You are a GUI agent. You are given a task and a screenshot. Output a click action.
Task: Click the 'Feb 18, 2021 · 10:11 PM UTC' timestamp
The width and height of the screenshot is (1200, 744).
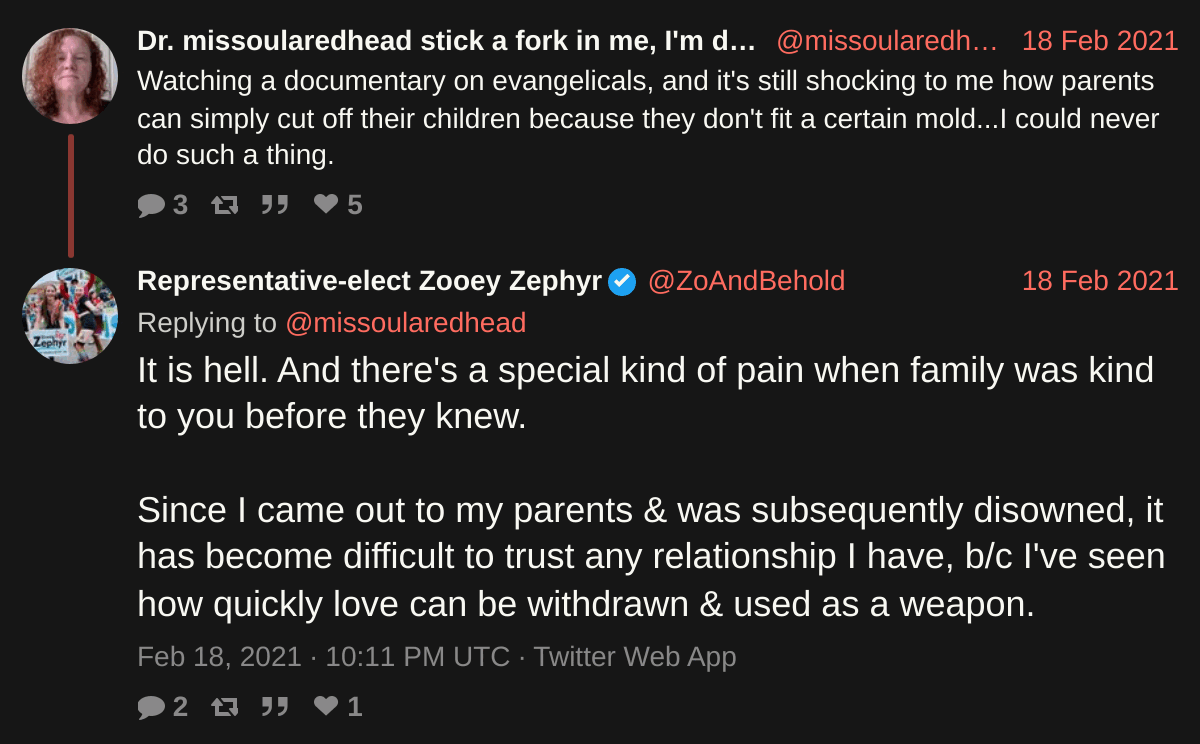(x=323, y=657)
